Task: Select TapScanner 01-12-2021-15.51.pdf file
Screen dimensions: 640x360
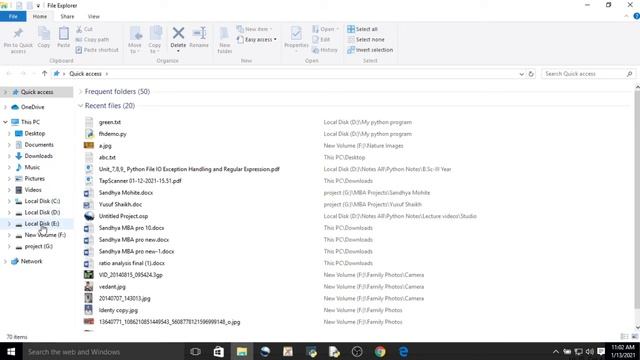Action: tap(140, 181)
